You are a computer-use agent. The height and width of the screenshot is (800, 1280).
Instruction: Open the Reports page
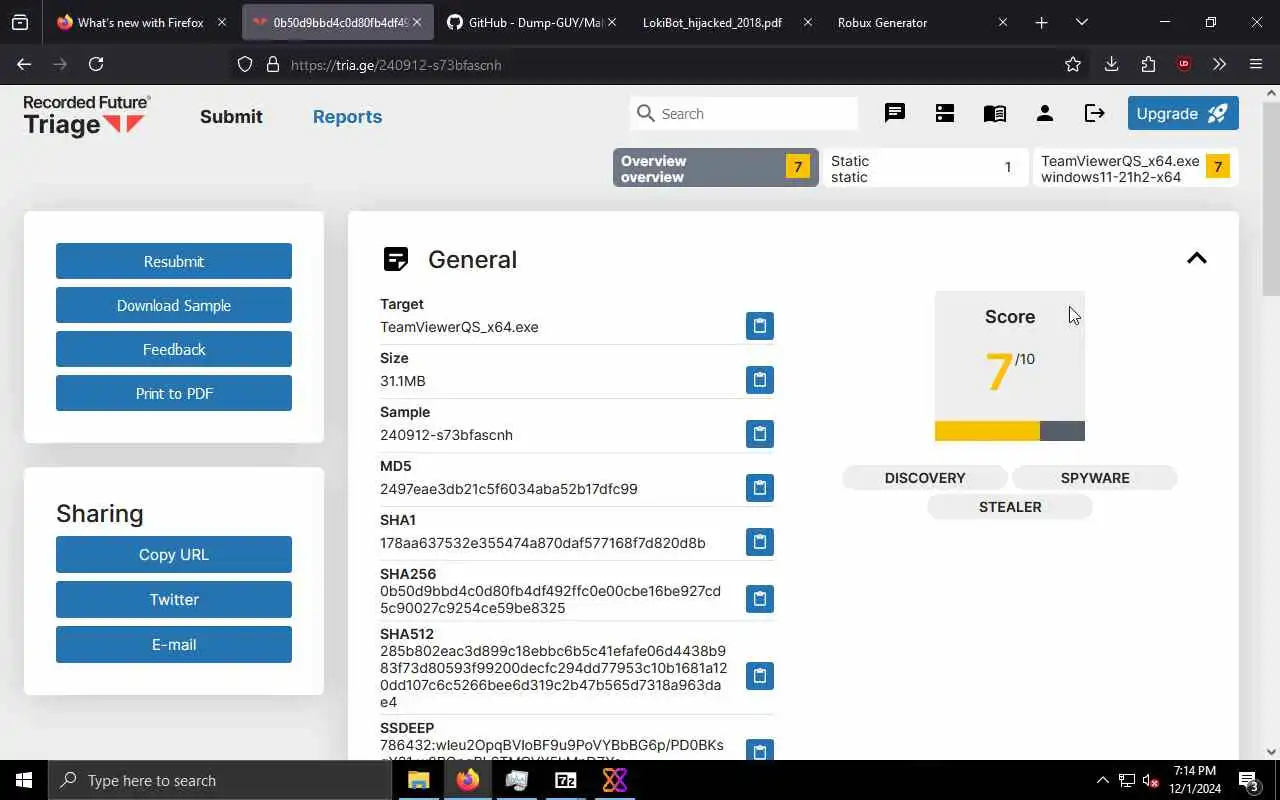[347, 116]
